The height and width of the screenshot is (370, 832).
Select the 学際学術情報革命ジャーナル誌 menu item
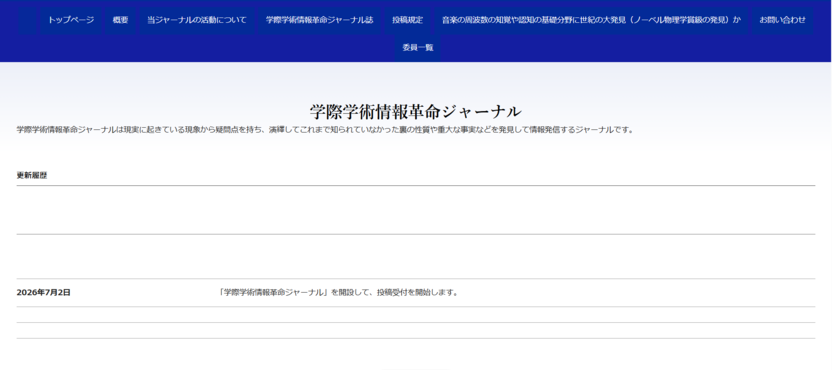[x=319, y=20]
